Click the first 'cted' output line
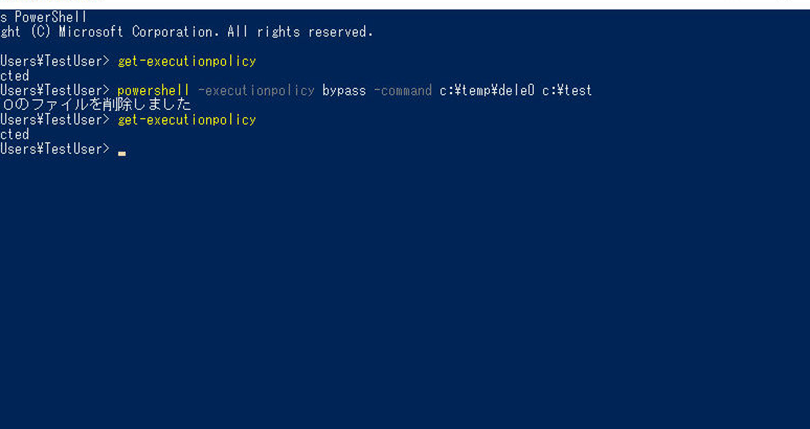The width and height of the screenshot is (810, 429). (x=15, y=76)
